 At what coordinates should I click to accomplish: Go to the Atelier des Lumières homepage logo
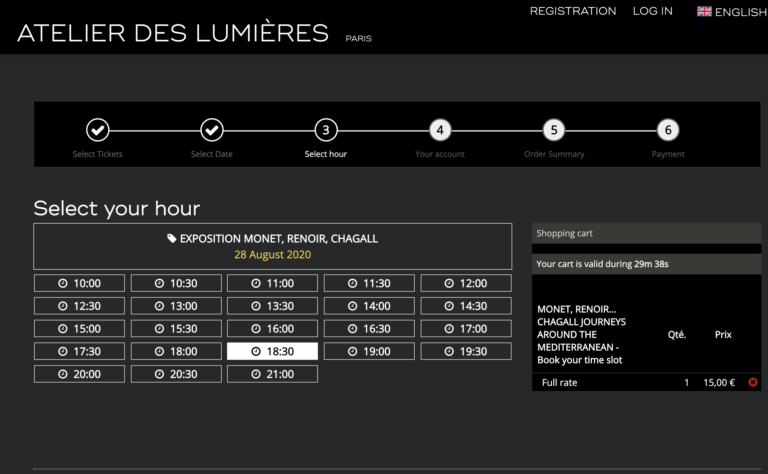point(173,33)
